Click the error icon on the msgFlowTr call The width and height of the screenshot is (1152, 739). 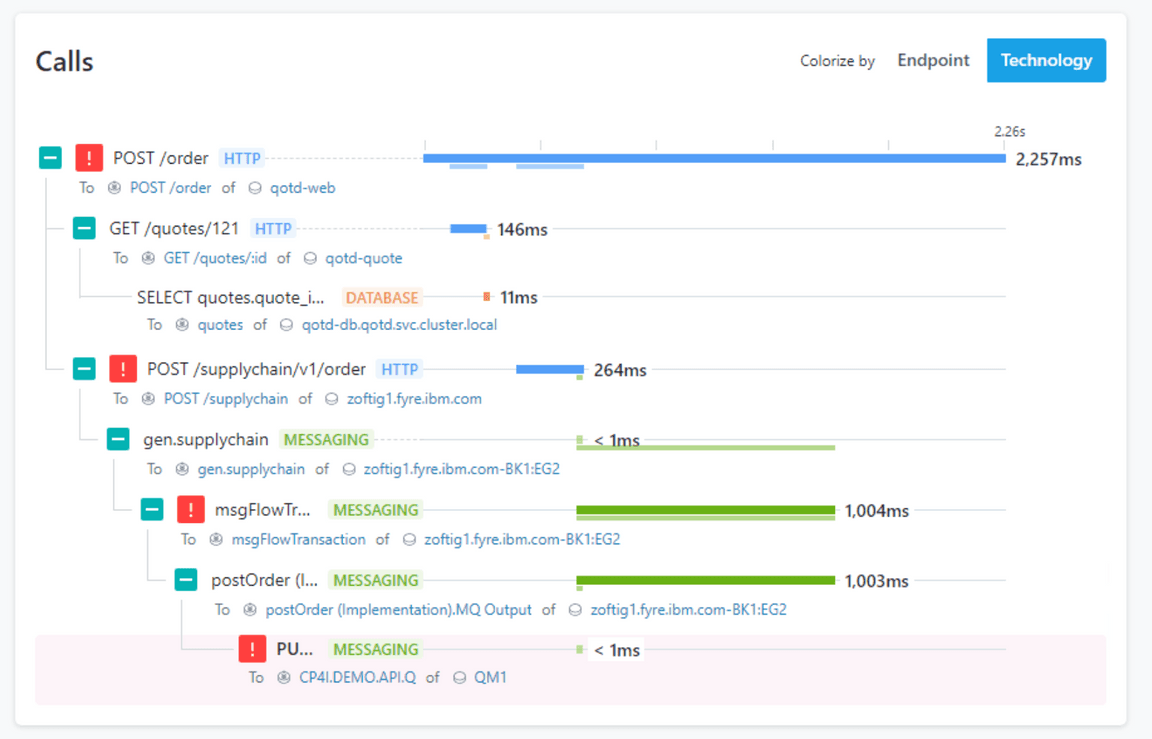pyautogui.click(x=190, y=509)
